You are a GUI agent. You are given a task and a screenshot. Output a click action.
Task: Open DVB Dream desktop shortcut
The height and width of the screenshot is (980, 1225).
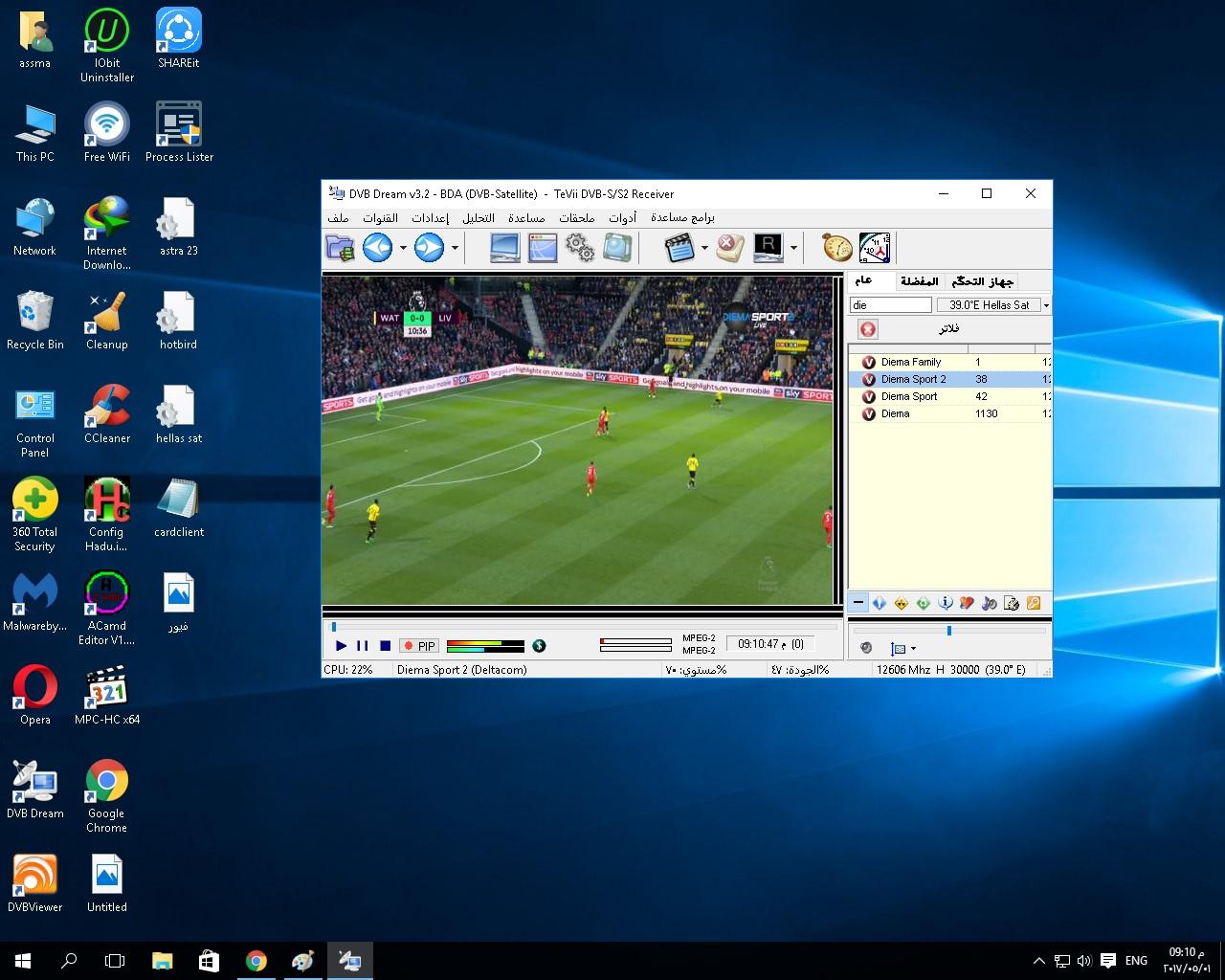point(35,790)
